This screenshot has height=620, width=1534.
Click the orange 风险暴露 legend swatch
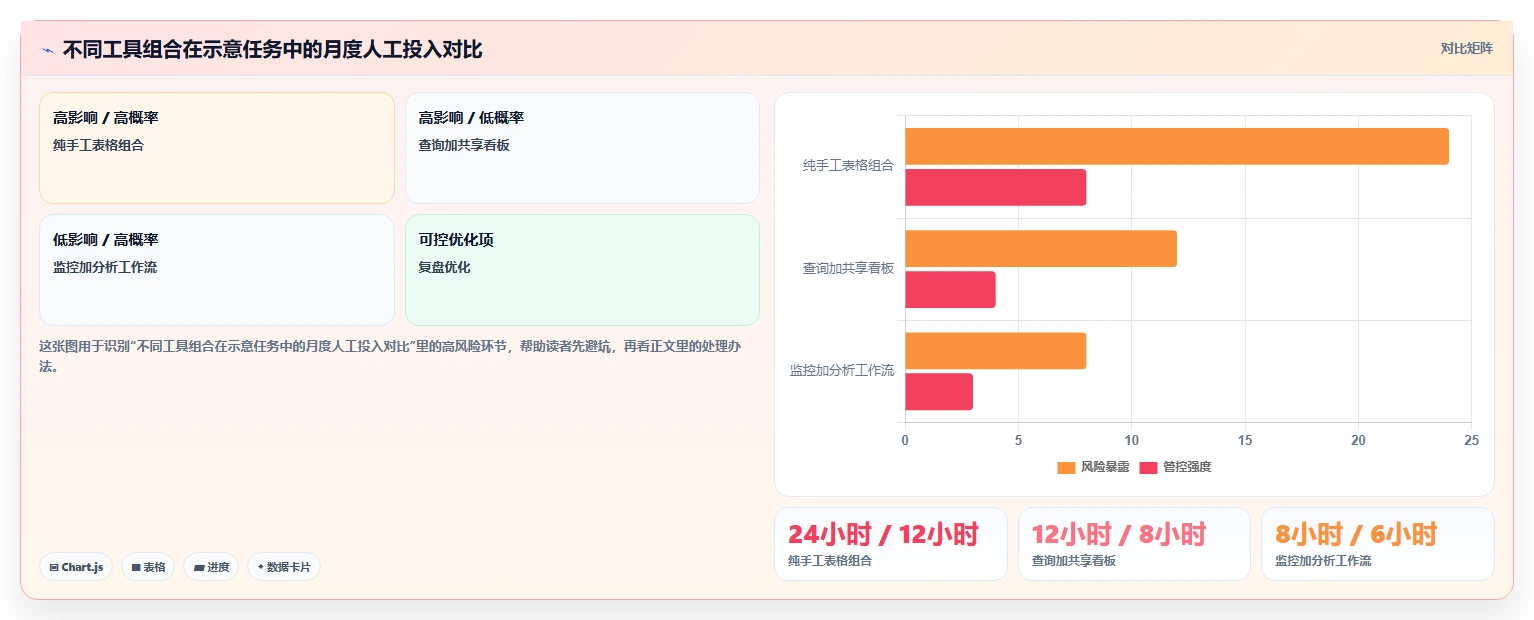(1066, 467)
